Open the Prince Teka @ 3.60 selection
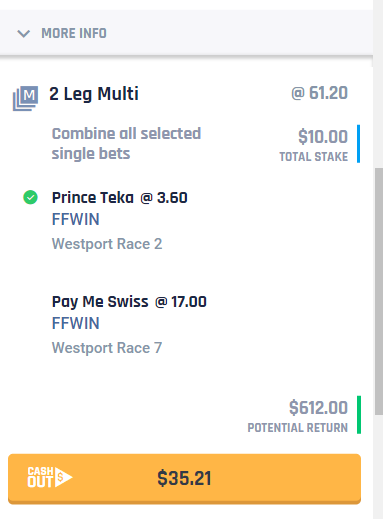Viewport: 383px width, 519px height. coord(120,198)
